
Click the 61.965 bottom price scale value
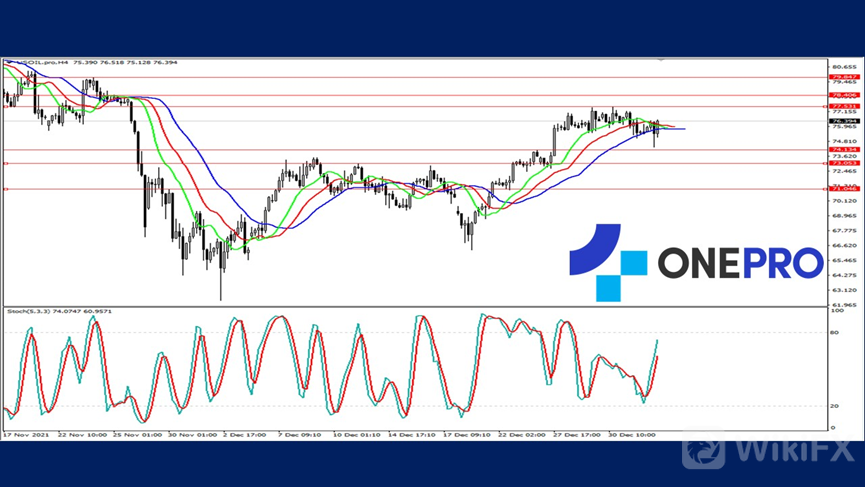[845, 304]
